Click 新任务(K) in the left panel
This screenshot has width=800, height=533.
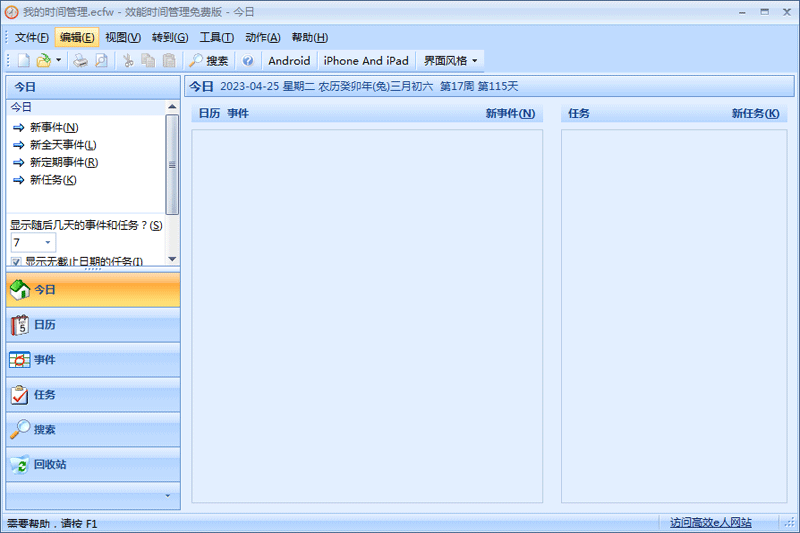click(x=53, y=180)
